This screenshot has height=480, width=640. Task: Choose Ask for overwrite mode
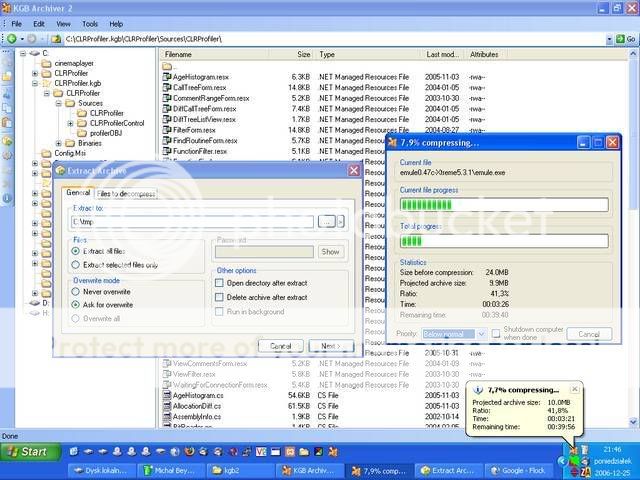tap(76, 305)
